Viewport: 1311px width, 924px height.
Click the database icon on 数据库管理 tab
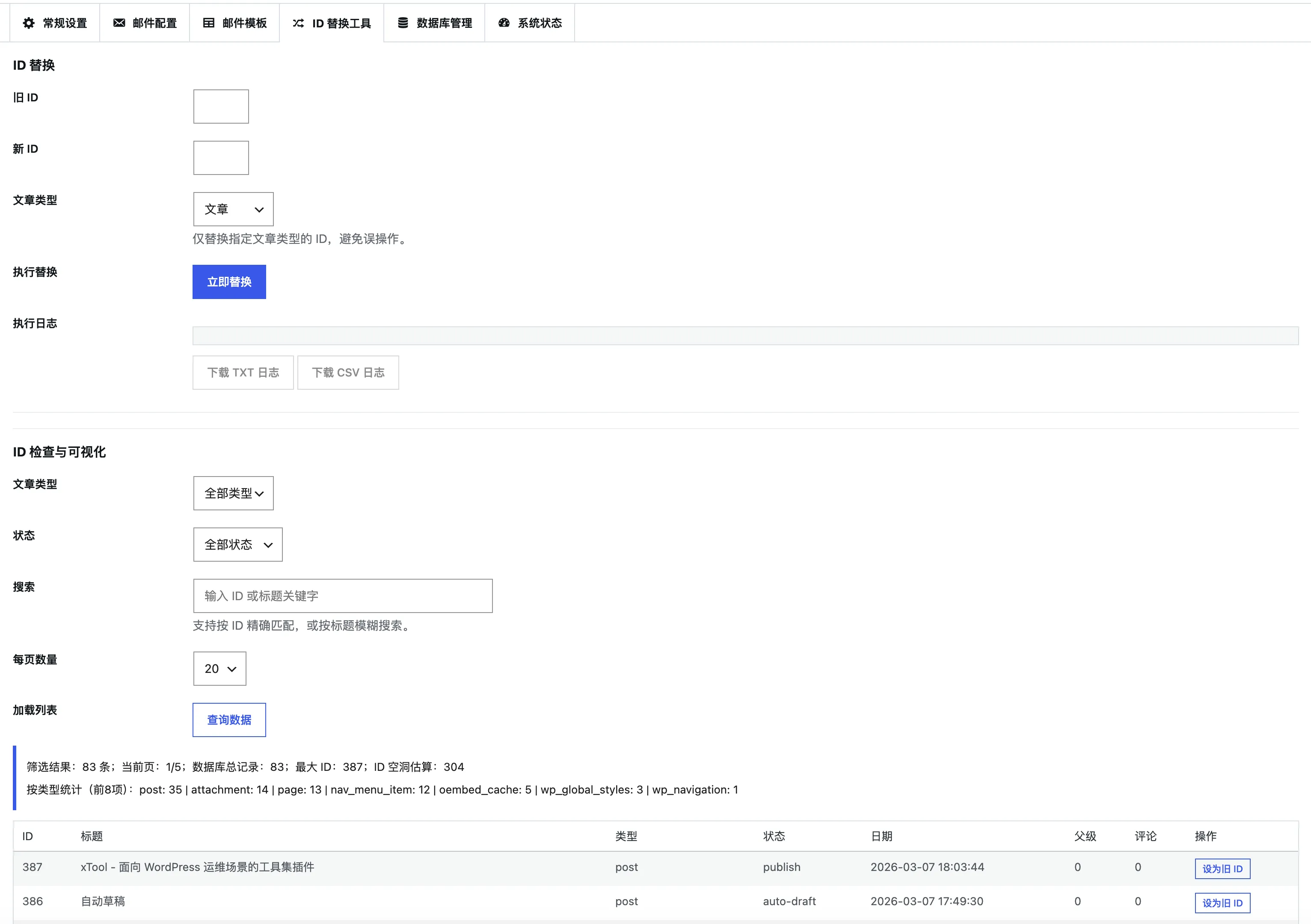(x=403, y=23)
